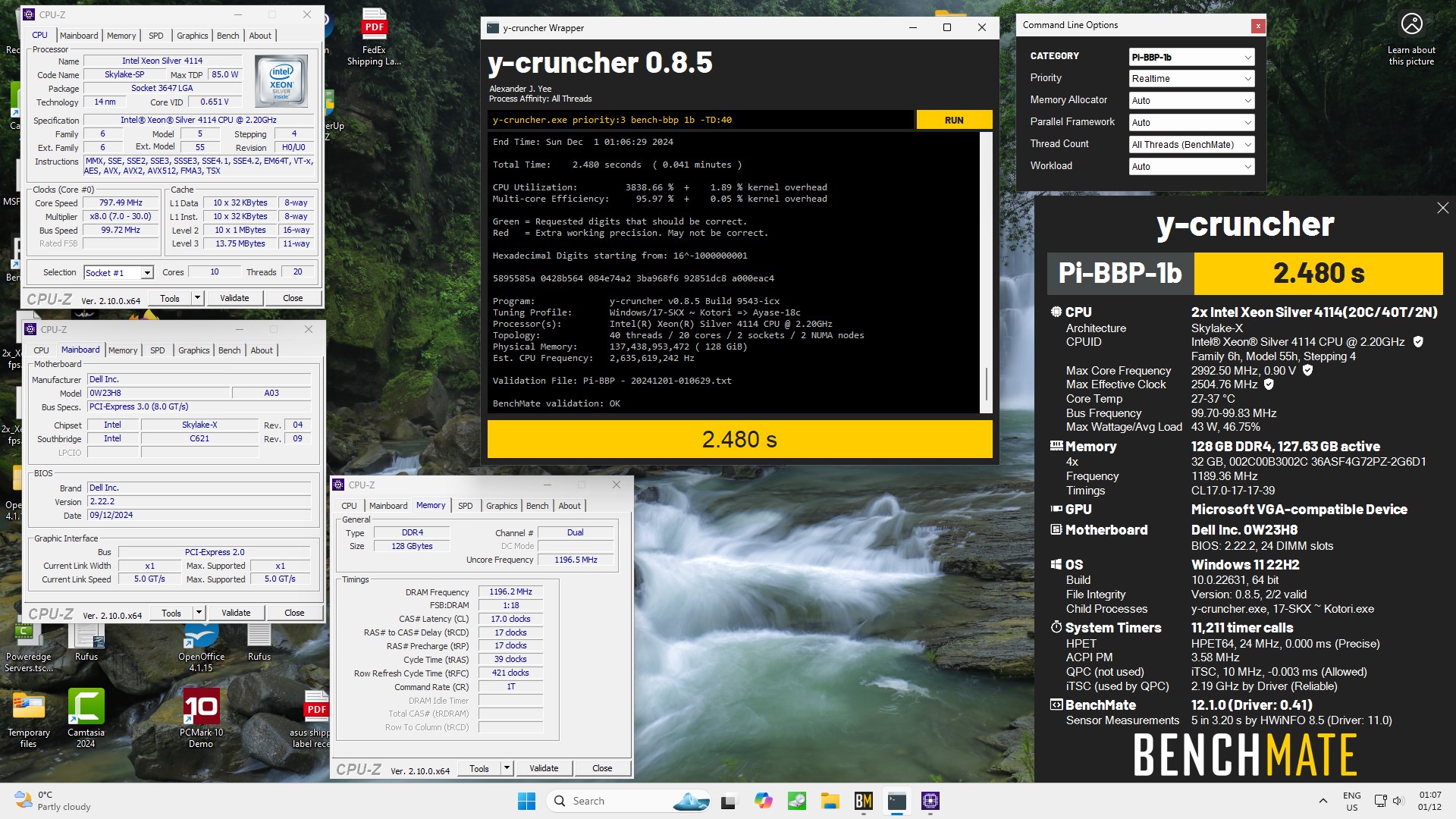Click Learn about this picture icon

pyautogui.click(x=1411, y=24)
